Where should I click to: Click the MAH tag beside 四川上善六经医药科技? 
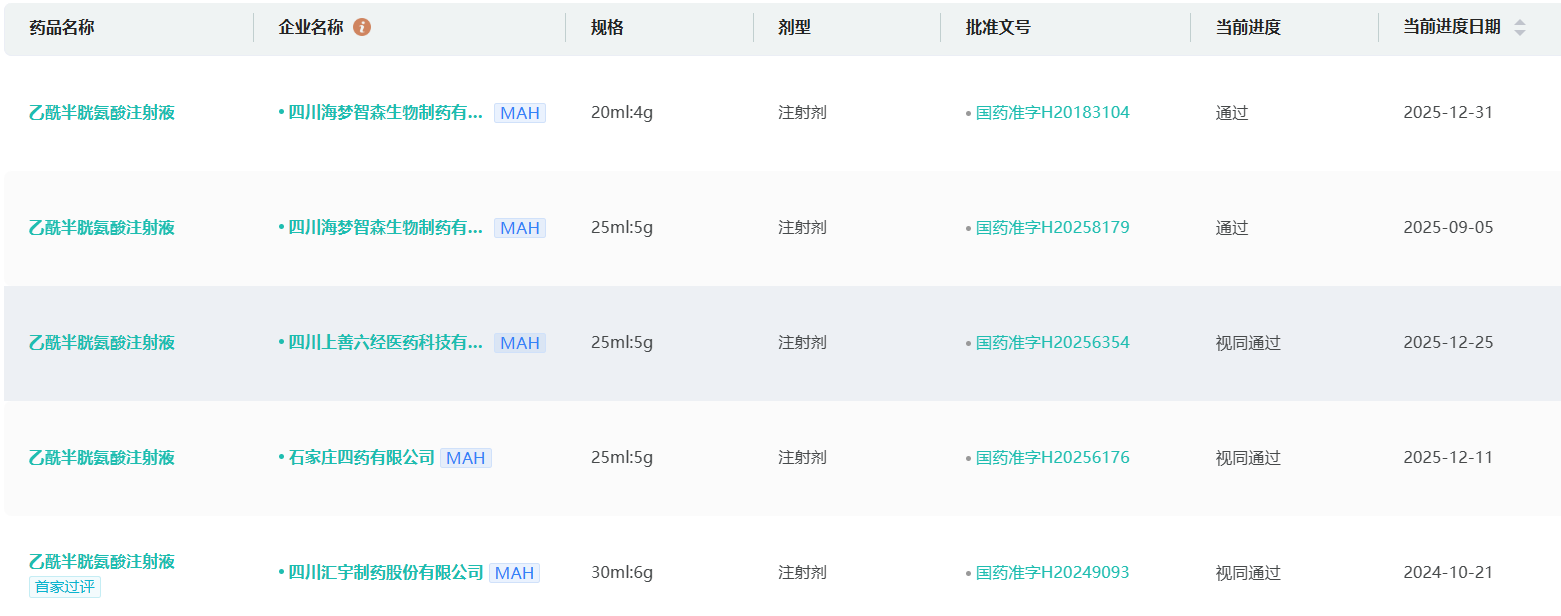[520, 343]
